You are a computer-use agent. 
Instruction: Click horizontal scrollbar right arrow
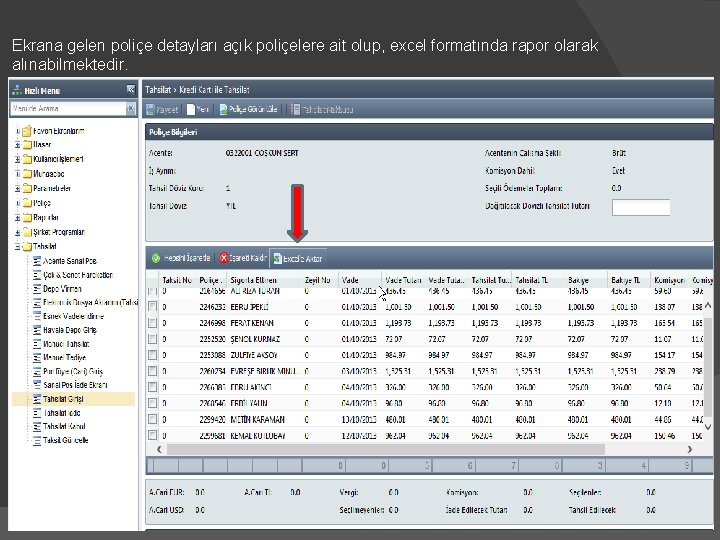(690, 450)
